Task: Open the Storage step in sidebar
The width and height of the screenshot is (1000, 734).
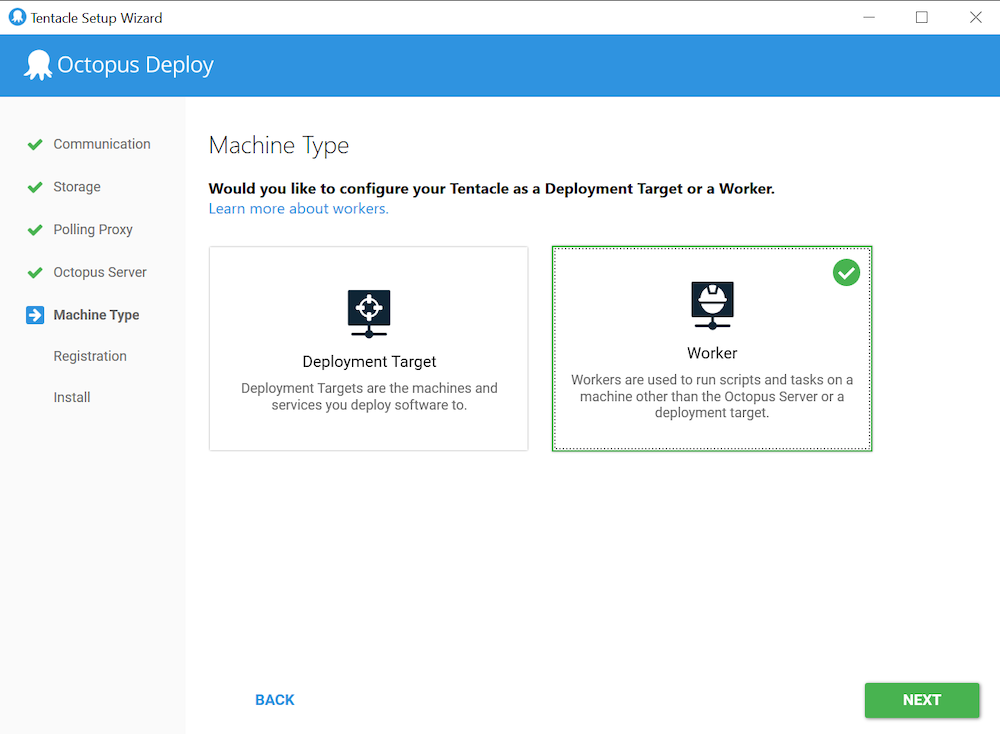Action: tap(77, 187)
